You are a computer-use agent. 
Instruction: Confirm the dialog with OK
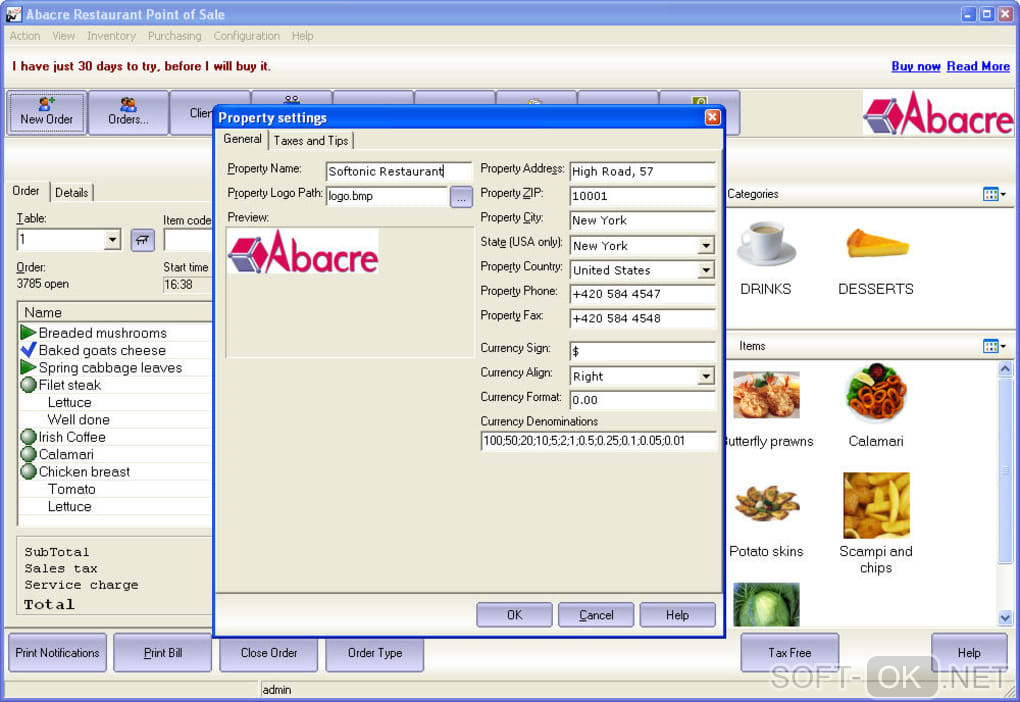click(514, 615)
